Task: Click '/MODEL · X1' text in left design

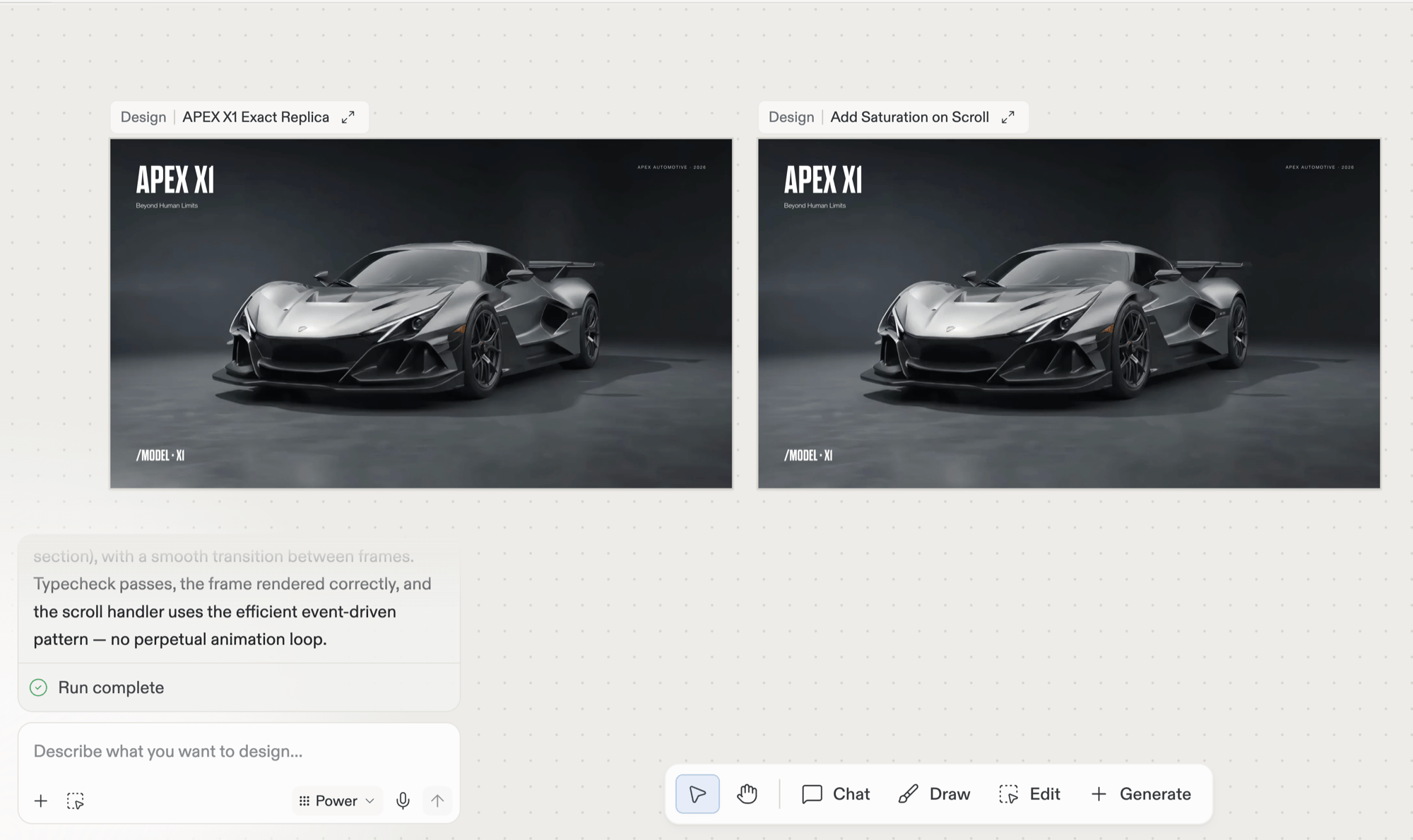Action: tap(160, 456)
